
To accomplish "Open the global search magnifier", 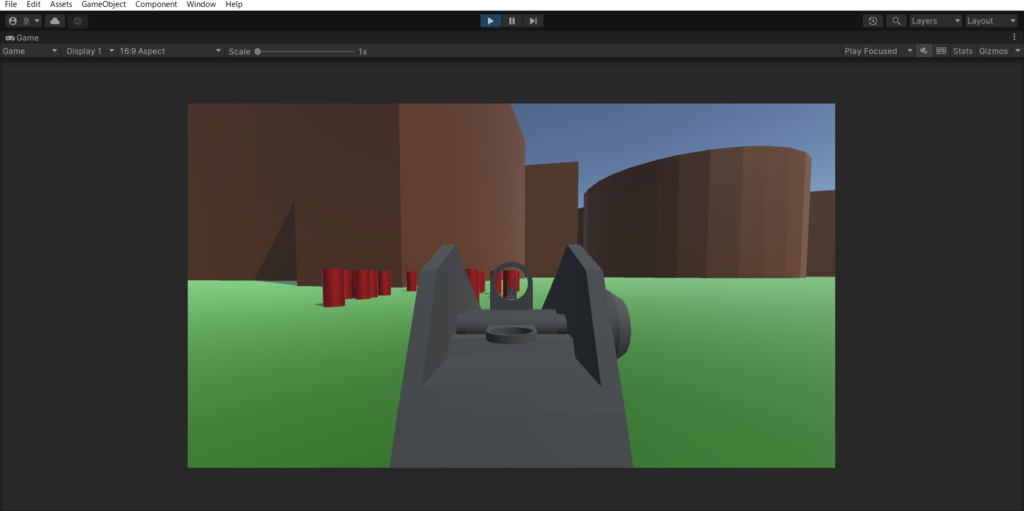I will pyautogui.click(x=896, y=21).
